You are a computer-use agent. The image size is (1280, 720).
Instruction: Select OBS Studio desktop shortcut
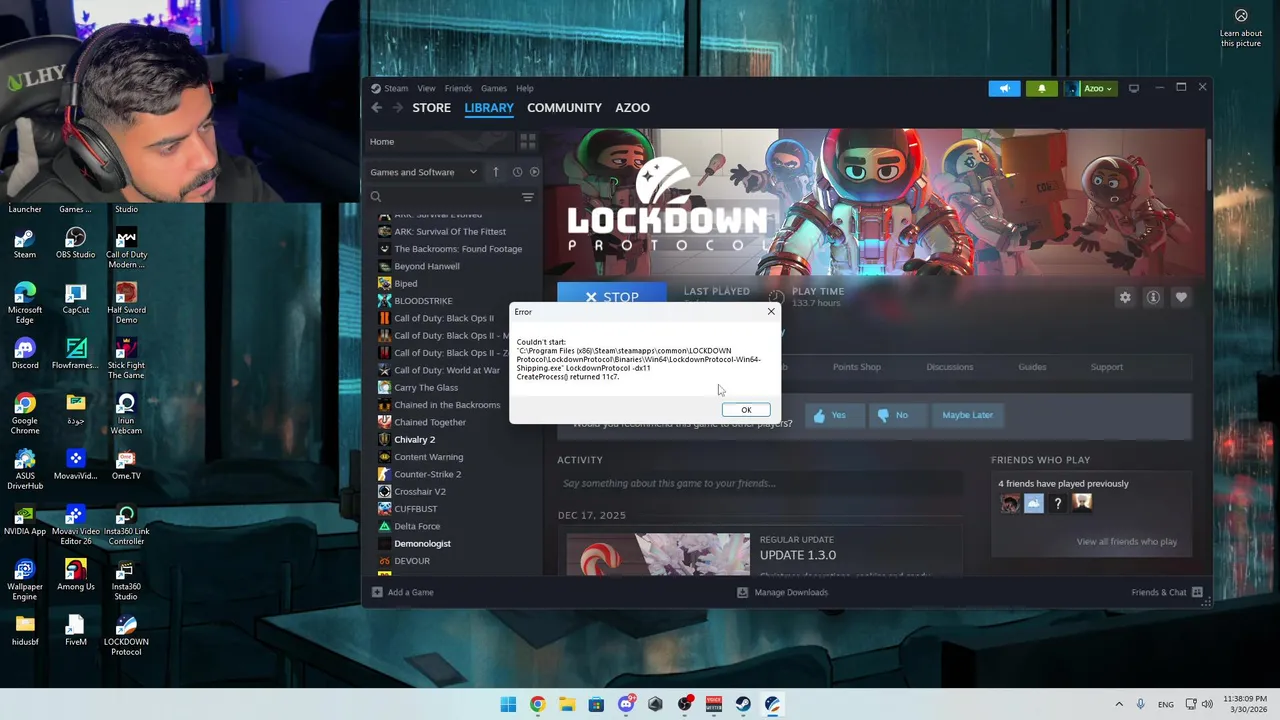(x=75, y=243)
